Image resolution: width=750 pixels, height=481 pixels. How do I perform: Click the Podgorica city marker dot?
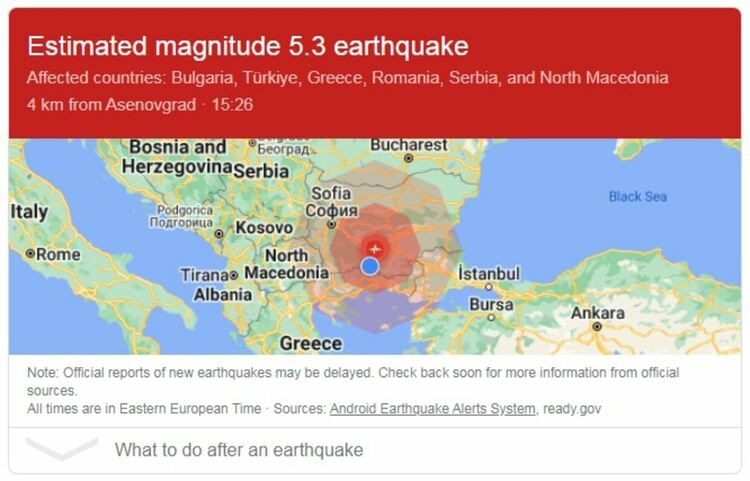219,234
